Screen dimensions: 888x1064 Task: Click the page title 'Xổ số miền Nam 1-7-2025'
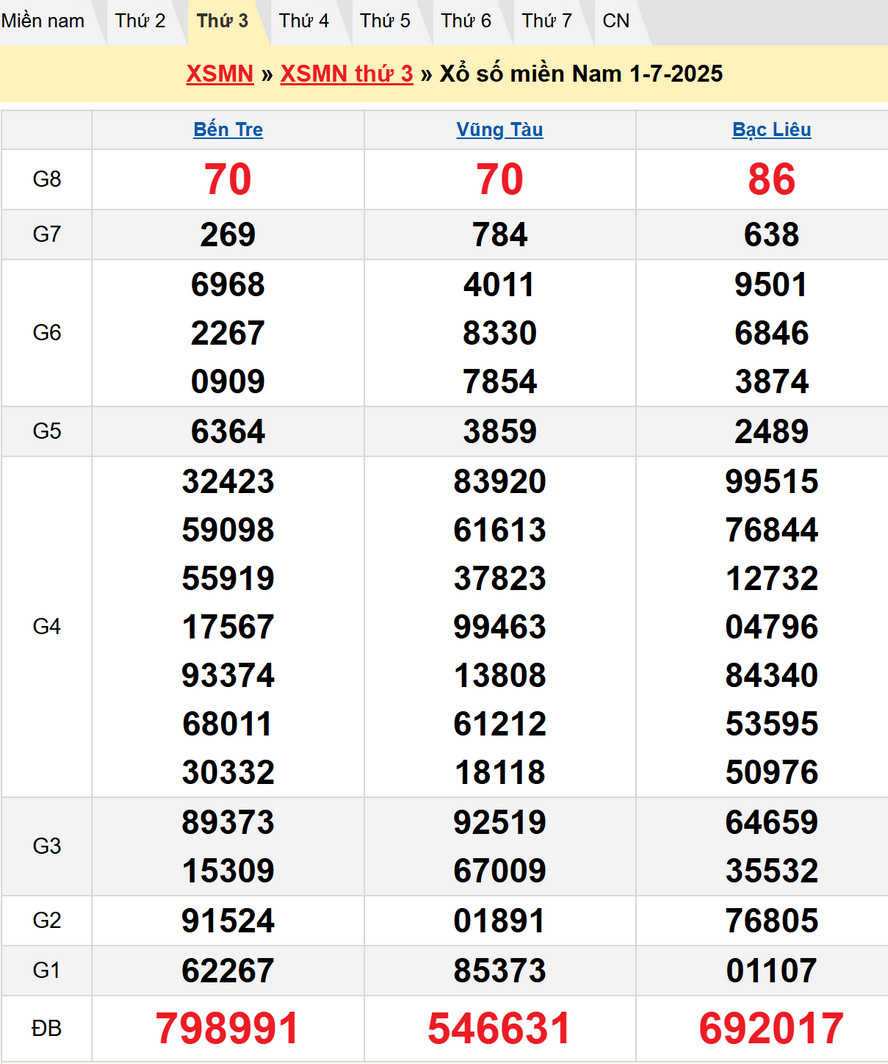[581, 74]
